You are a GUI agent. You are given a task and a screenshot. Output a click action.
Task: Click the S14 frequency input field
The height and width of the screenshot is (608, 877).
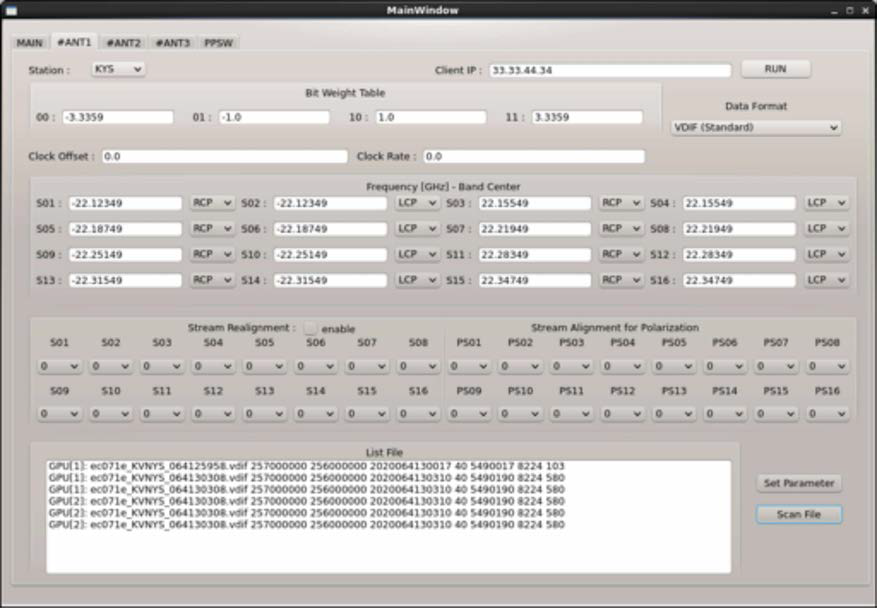(x=331, y=280)
